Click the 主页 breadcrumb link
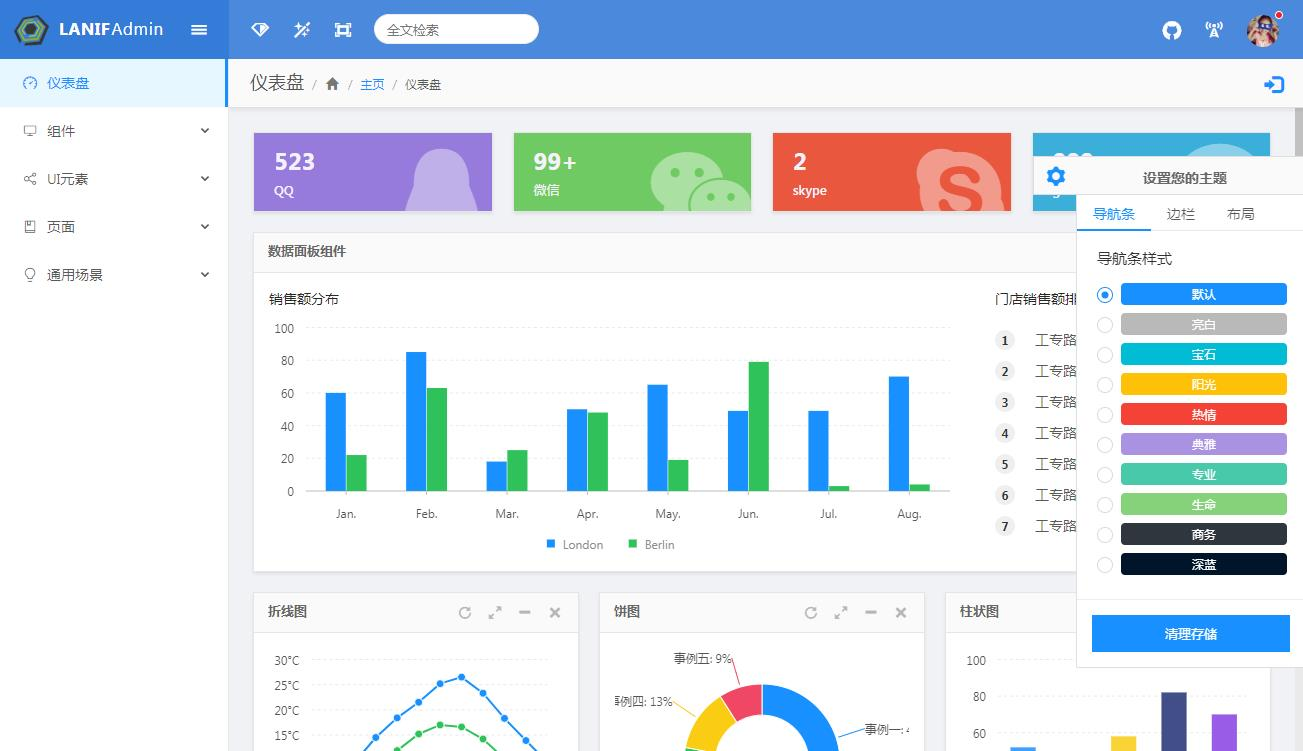This screenshot has width=1303, height=751. click(372, 85)
